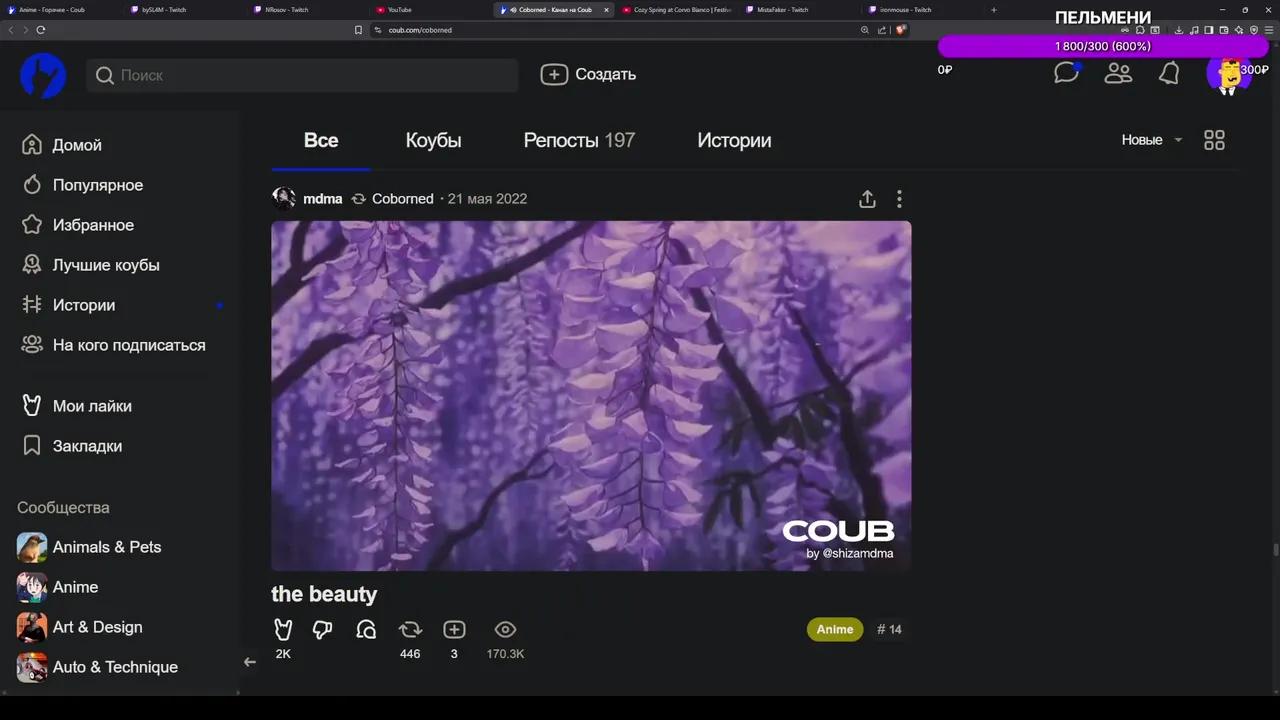Open the chat messages icon
The height and width of the screenshot is (720, 1280).
[x=1066, y=73]
